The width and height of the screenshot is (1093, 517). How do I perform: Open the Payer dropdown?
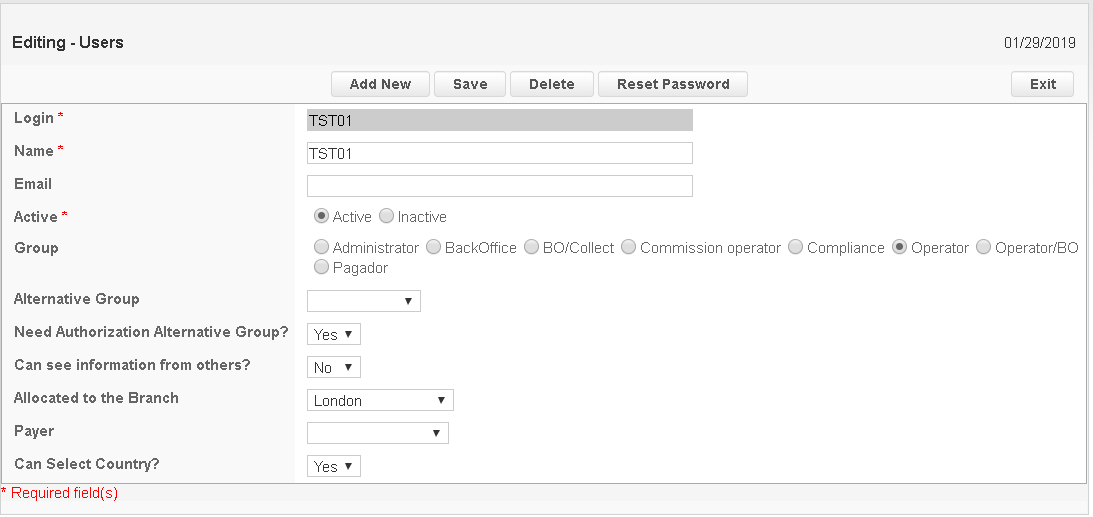tap(377, 433)
